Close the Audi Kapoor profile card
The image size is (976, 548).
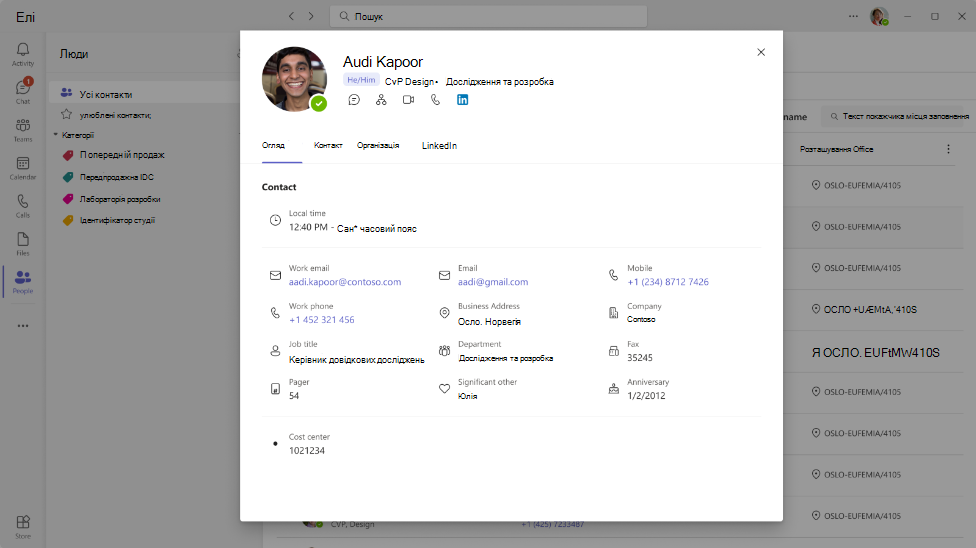click(x=761, y=52)
